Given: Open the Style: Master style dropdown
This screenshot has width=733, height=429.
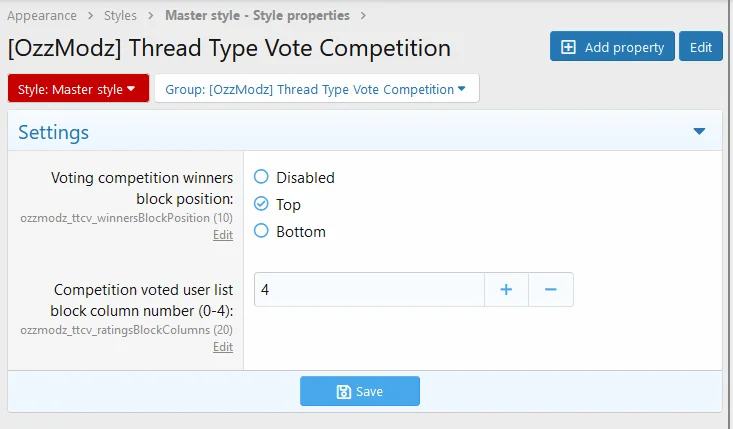Looking at the screenshot, I should tap(77, 89).
